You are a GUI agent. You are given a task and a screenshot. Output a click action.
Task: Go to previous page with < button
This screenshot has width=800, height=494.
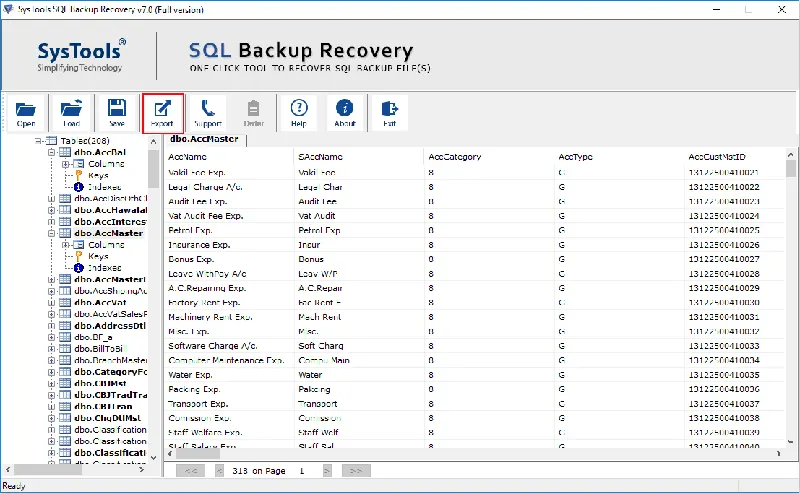(x=219, y=471)
